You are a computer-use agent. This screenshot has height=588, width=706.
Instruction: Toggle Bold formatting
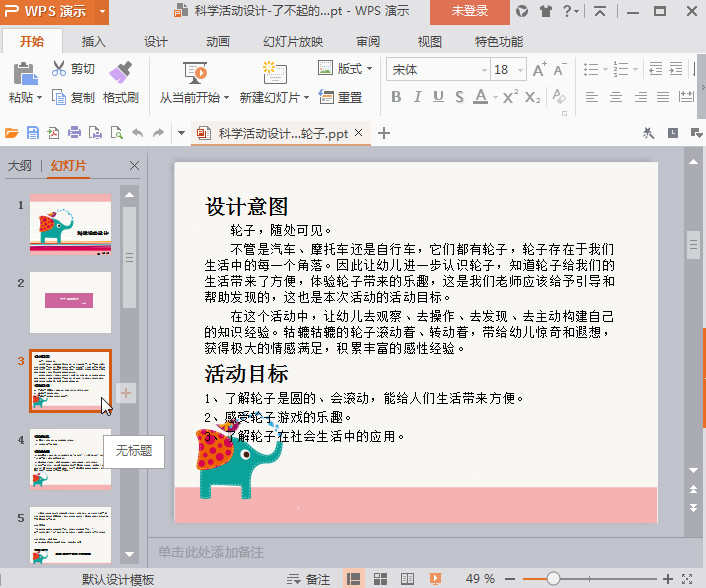pos(396,97)
